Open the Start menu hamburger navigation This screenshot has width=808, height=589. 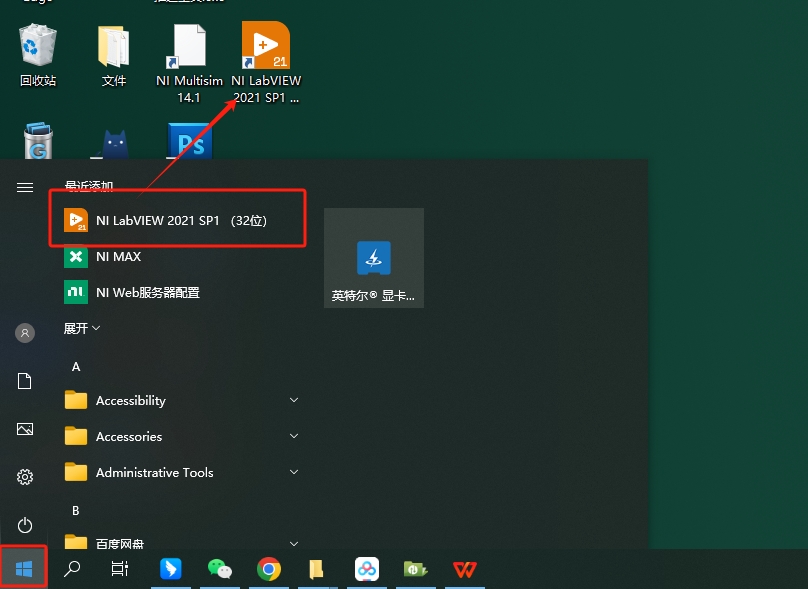point(25,187)
